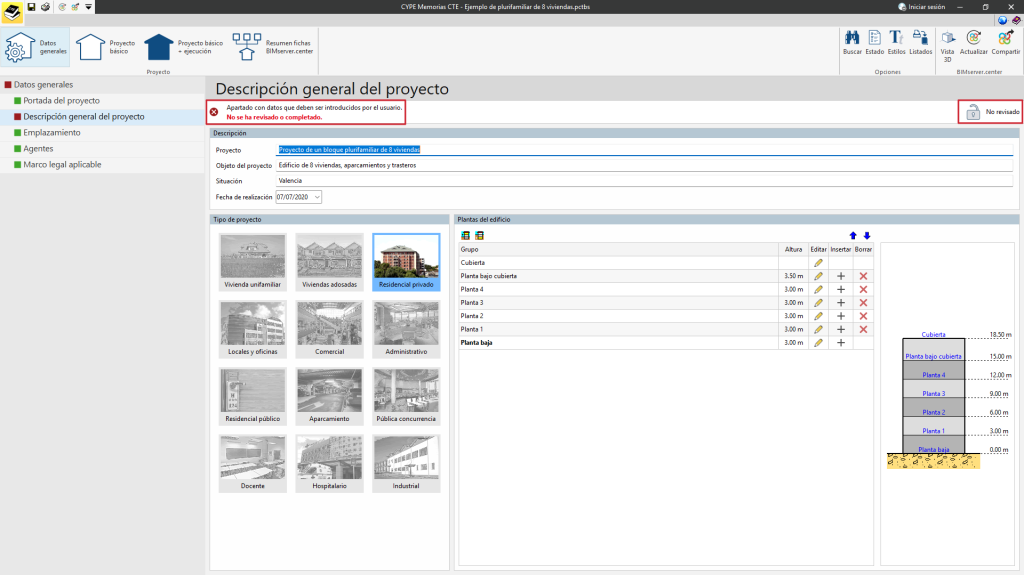Image resolution: width=1024 pixels, height=575 pixels.
Task: Select Pública concurrencia project type
Action: point(406,397)
